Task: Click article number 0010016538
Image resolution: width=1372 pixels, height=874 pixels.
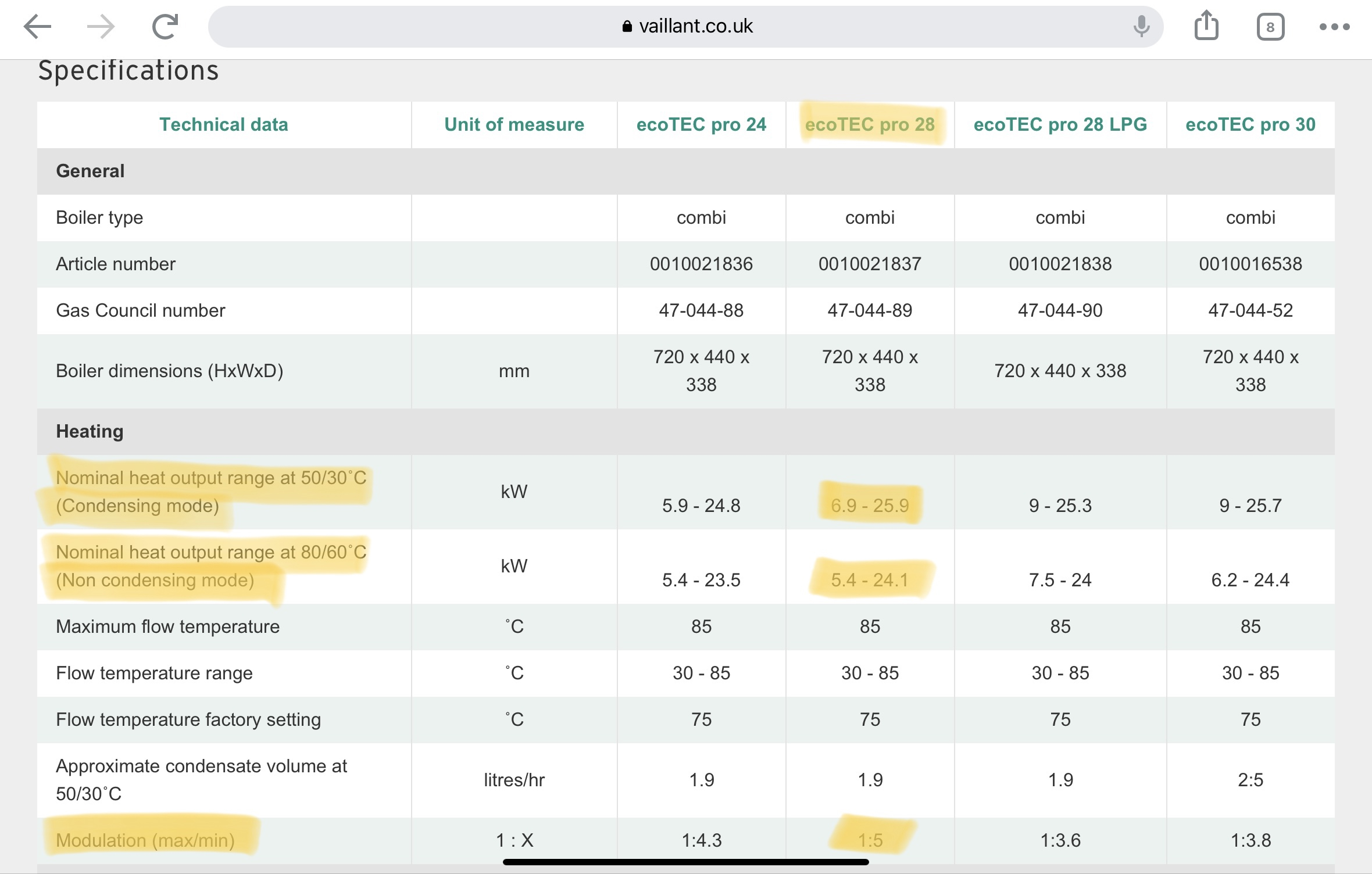Action: point(1250,264)
